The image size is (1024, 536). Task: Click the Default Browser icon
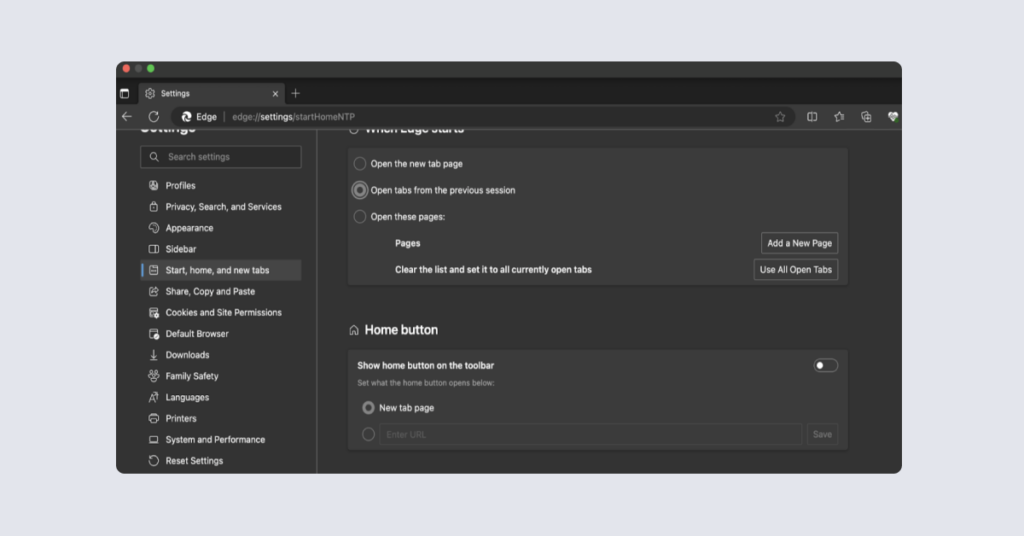(x=153, y=334)
